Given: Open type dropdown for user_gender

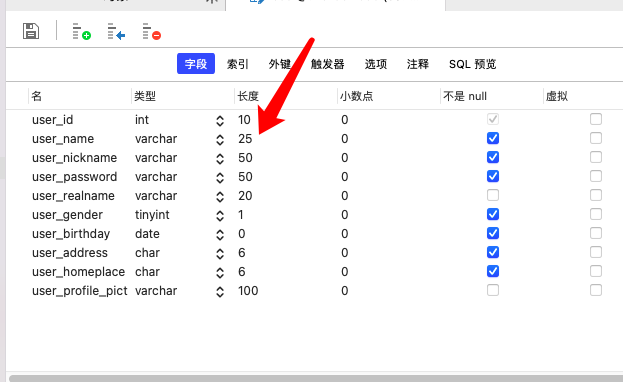Looking at the screenshot, I should (x=220, y=216).
